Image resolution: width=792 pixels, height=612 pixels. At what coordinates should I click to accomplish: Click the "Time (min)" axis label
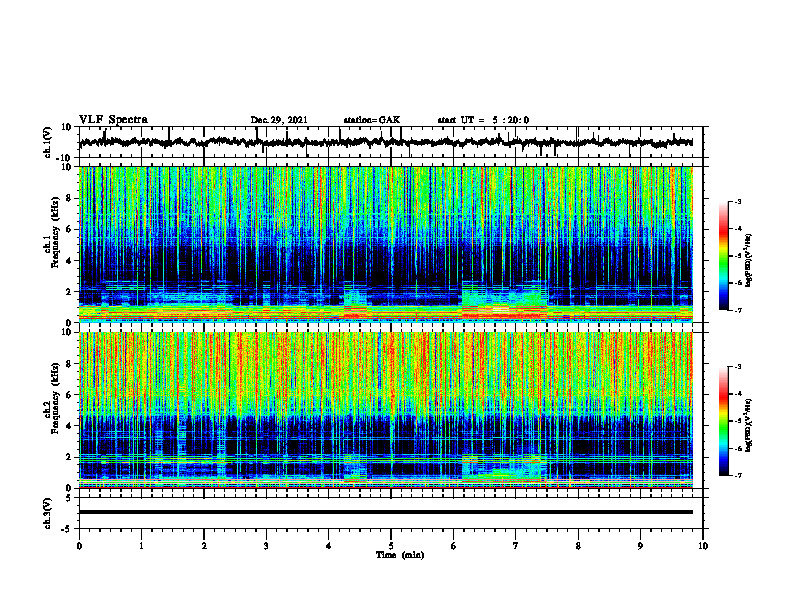(400, 555)
